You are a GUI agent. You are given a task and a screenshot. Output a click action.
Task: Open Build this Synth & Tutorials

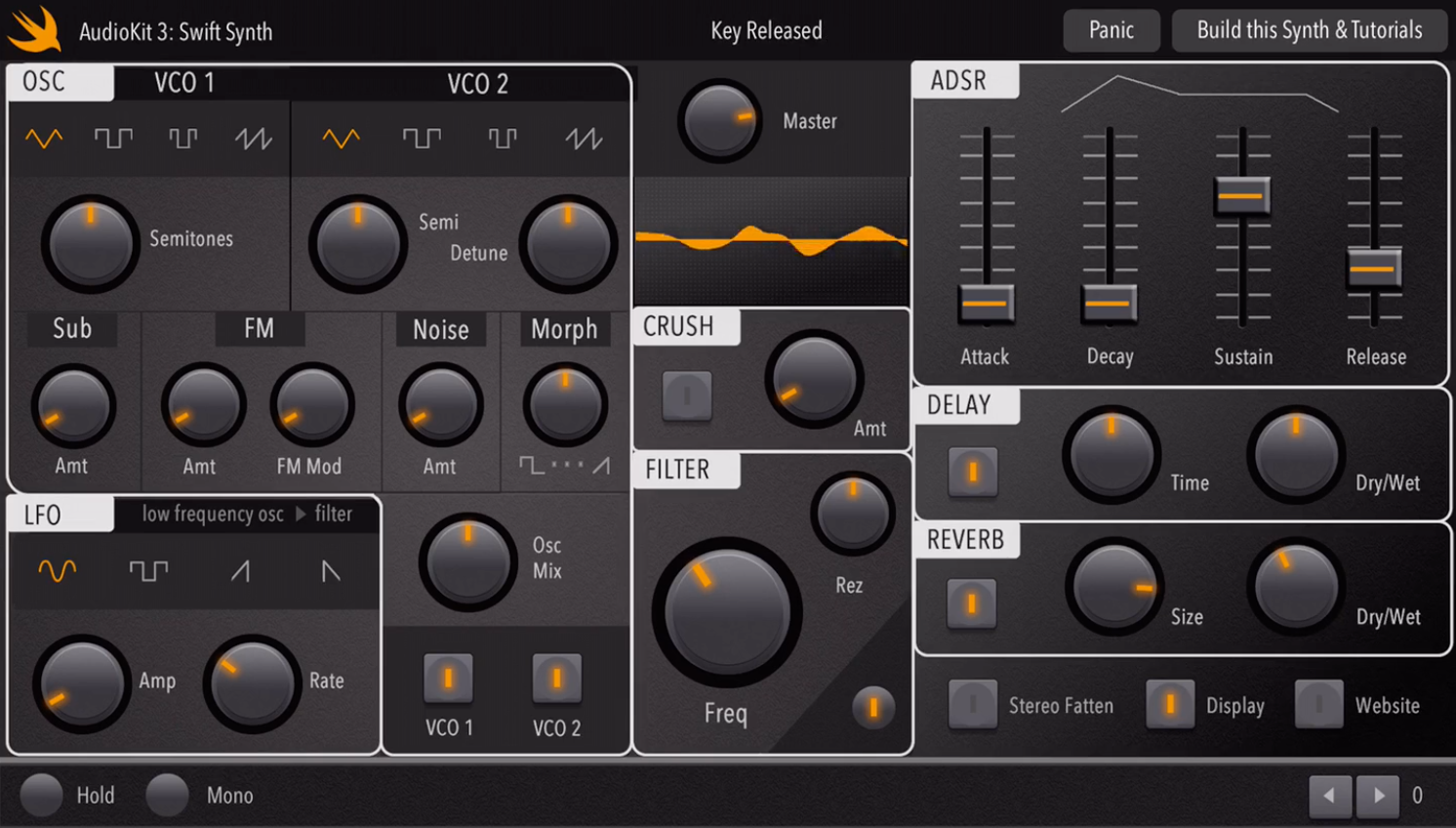[1310, 30]
